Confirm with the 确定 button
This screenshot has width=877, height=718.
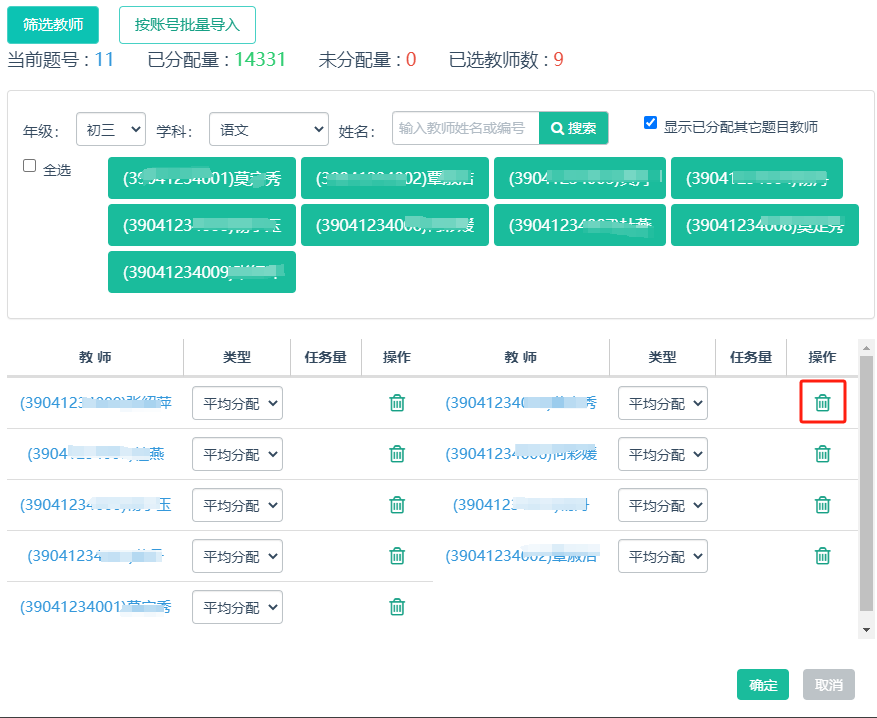tap(763, 684)
